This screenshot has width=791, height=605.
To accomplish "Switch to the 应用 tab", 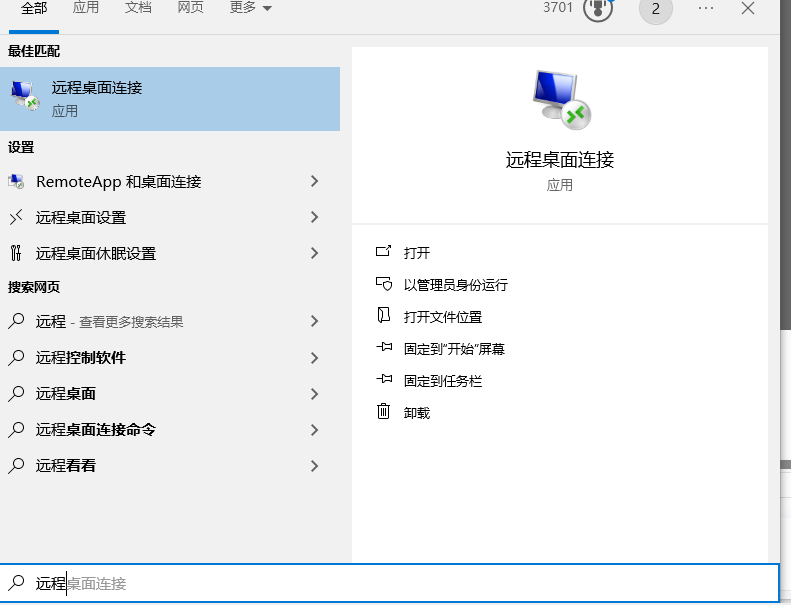I will (x=86, y=8).
